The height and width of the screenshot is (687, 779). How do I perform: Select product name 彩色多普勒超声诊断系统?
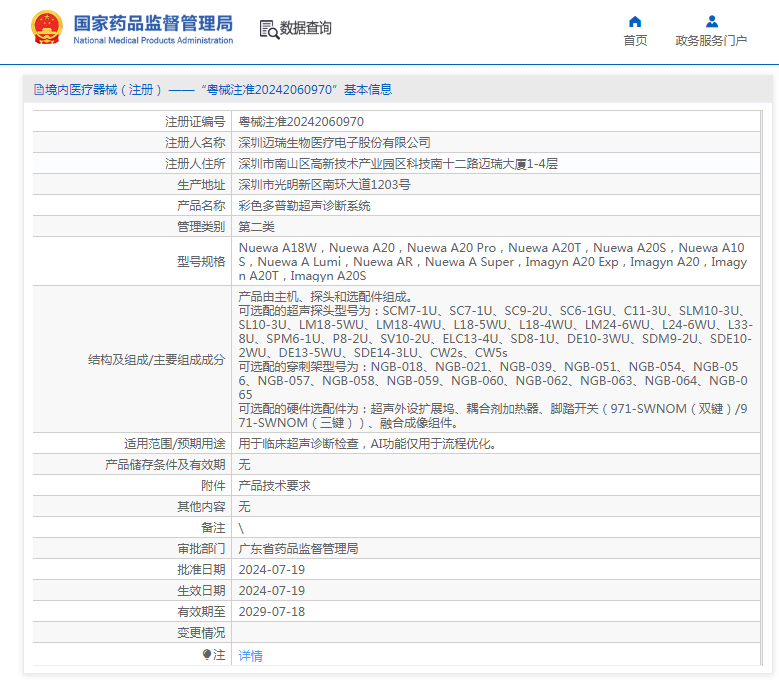305,206
